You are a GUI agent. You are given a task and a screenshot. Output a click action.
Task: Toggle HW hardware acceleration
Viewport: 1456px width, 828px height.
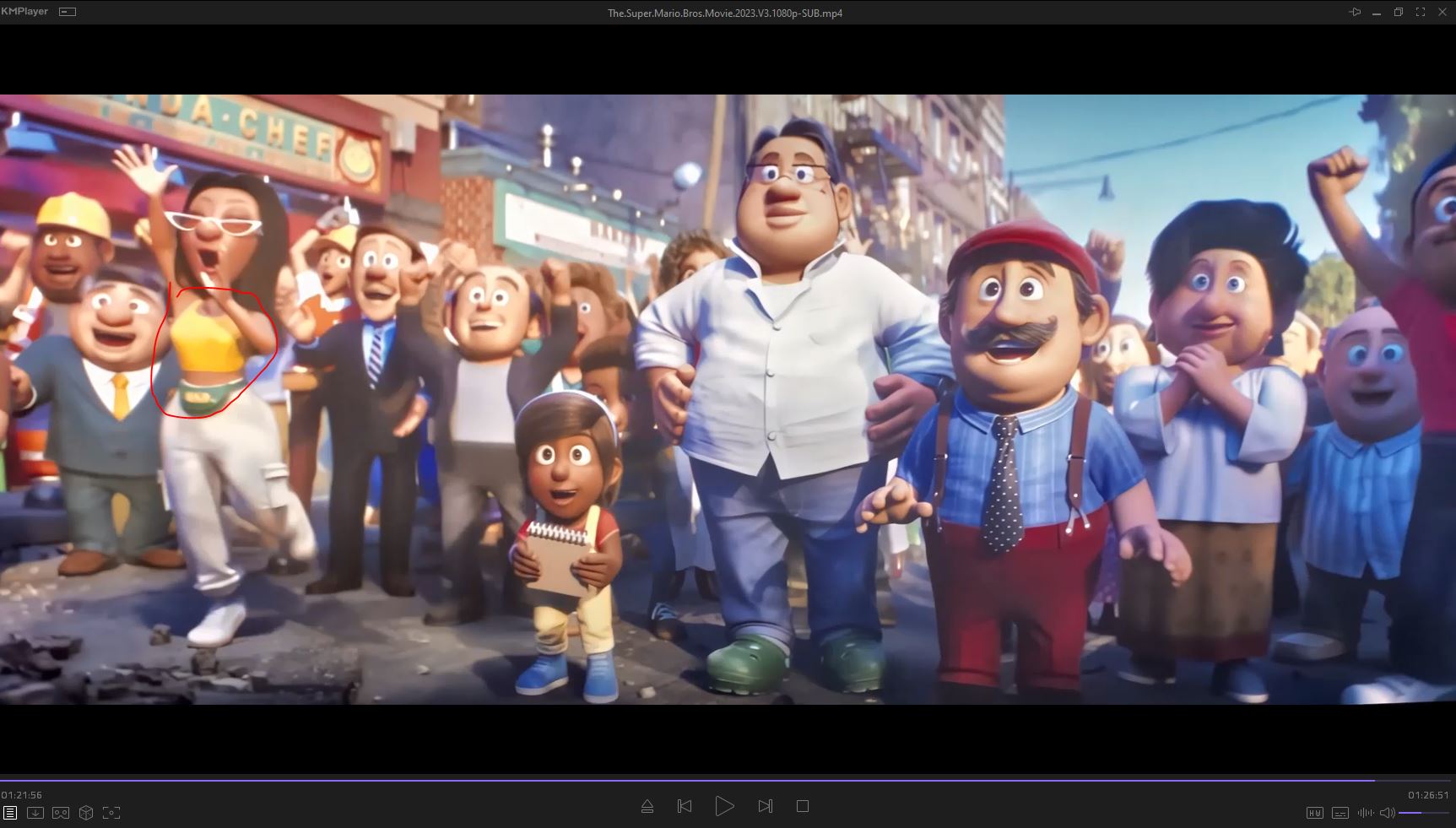pos(1314,813)
